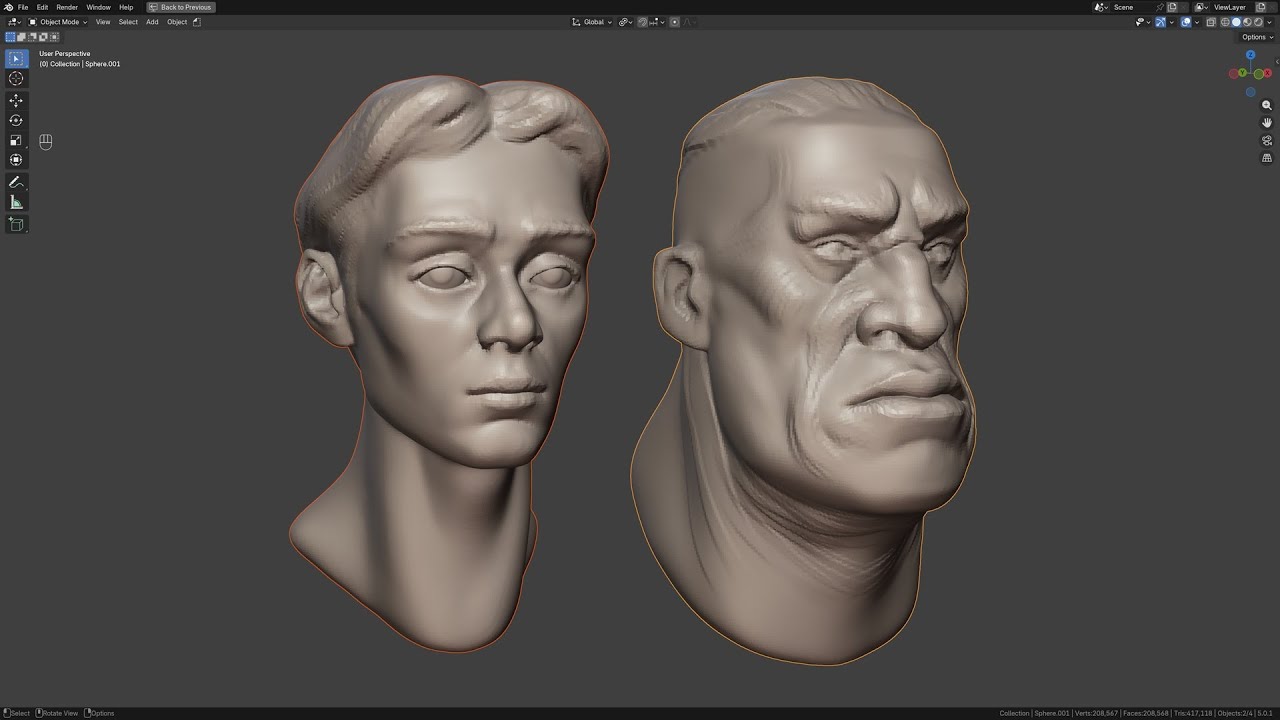Click the proportional falloff curve icon
This screenshot has height=720, width=1280.
tap(688, 22)
